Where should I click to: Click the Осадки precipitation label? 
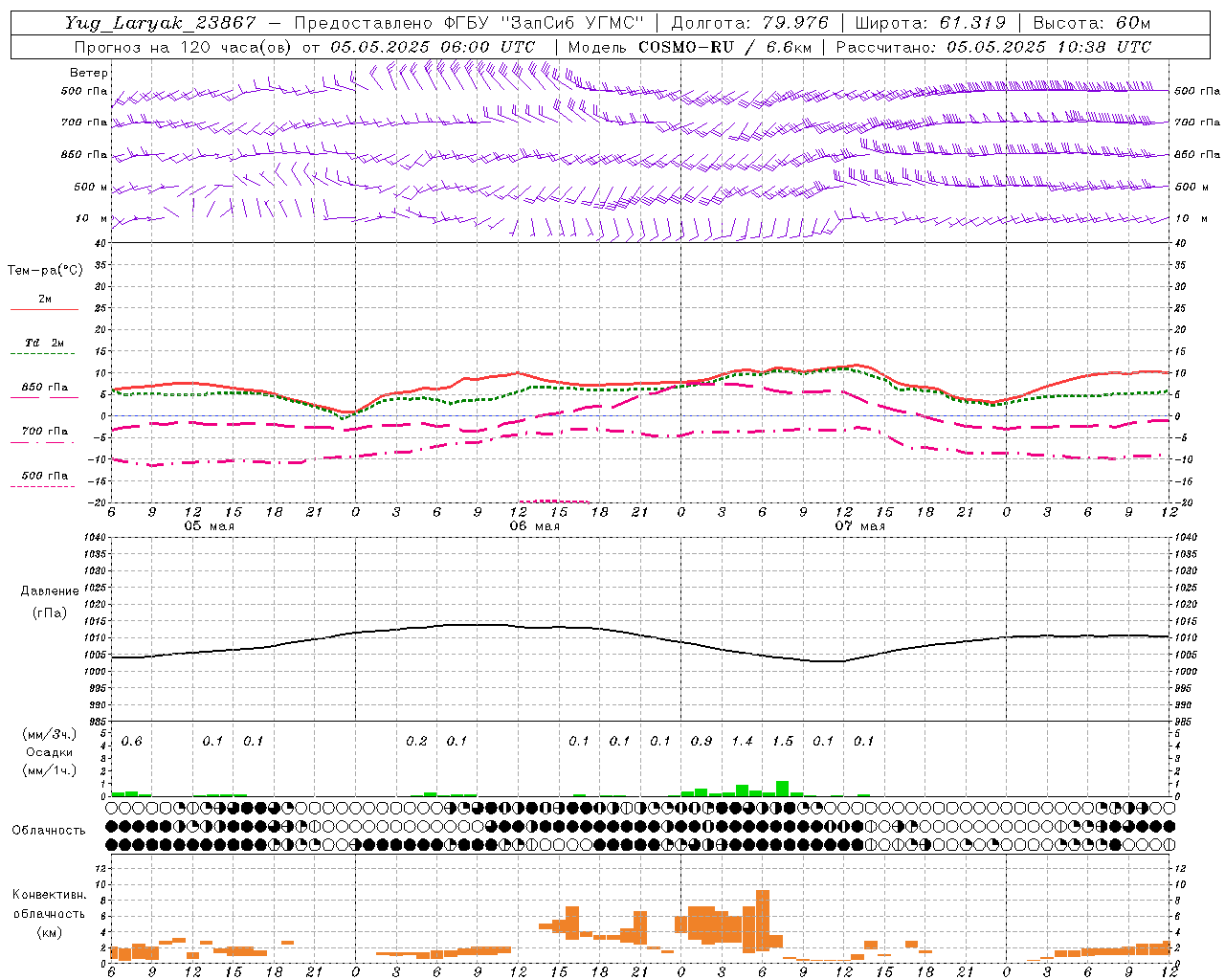click(50, 752)
